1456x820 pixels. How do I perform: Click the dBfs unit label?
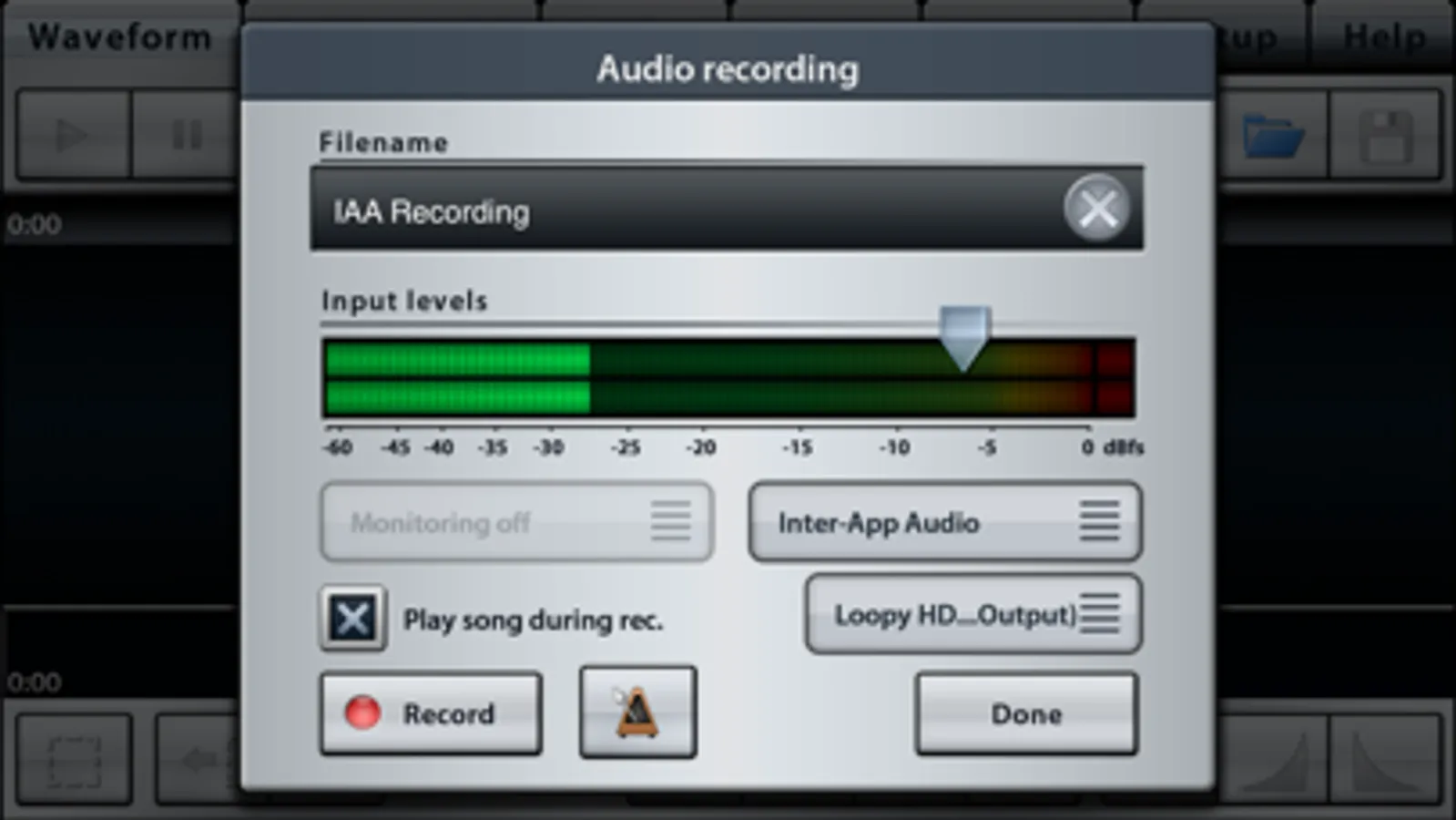click(x=1124, y=447)
